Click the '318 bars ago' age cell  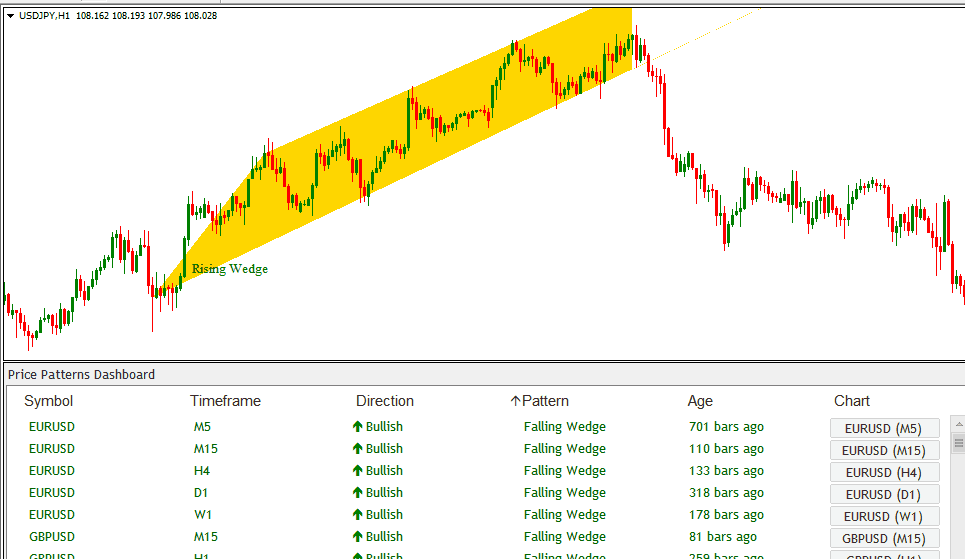click(726, 493)
